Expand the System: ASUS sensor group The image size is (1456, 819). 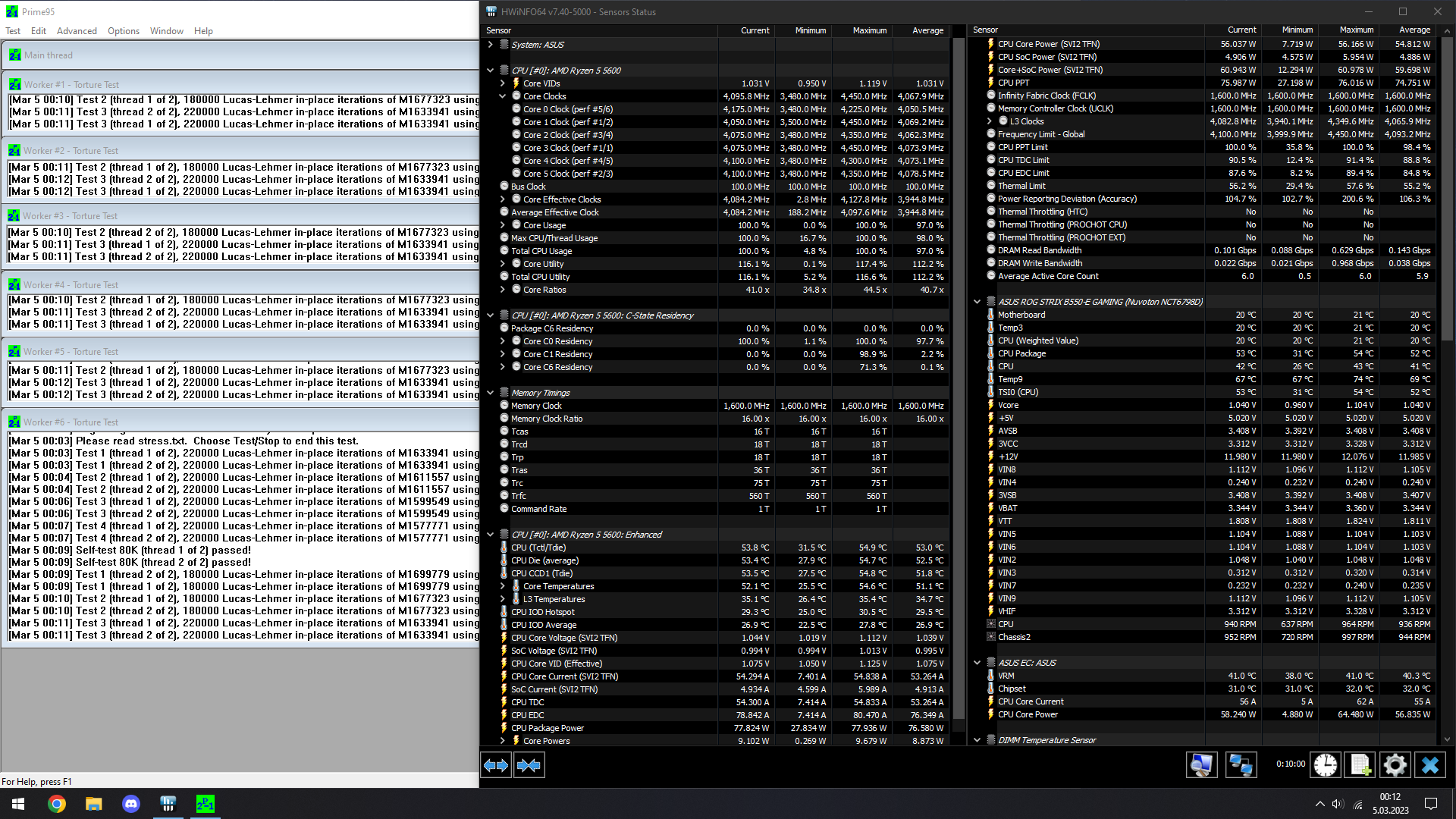tap(491, 45)
